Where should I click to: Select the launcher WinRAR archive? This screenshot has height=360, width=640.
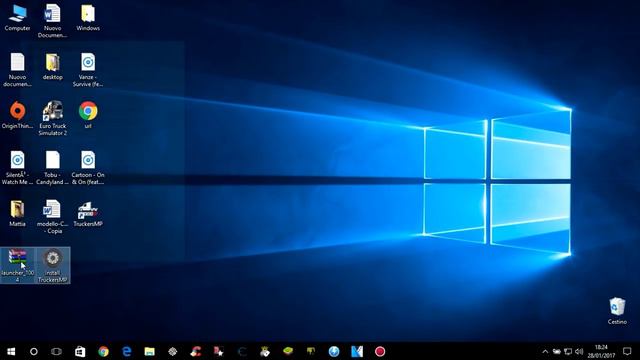click(18, 266)
